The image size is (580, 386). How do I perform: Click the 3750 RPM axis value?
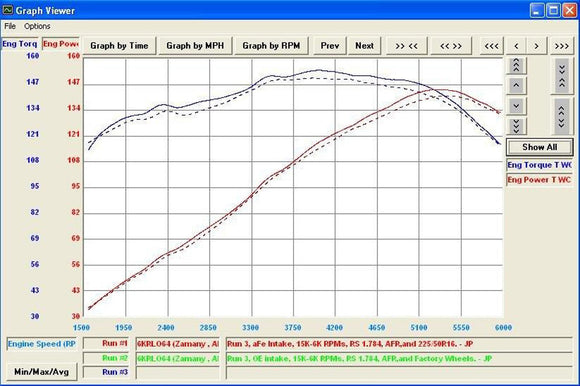tap(293, 328)
